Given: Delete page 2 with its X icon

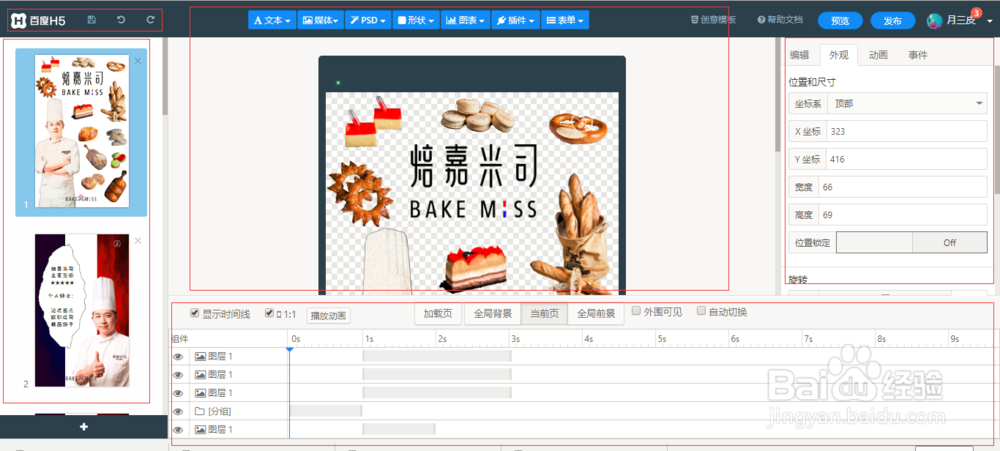Looking at the screenshot, I should 138,240.
